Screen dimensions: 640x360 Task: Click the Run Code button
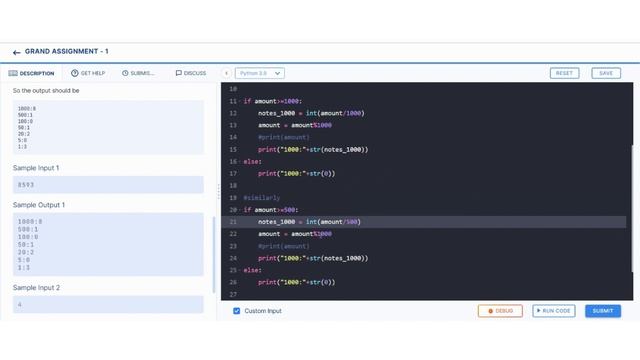pyautogui.click(x=553, y=311)
